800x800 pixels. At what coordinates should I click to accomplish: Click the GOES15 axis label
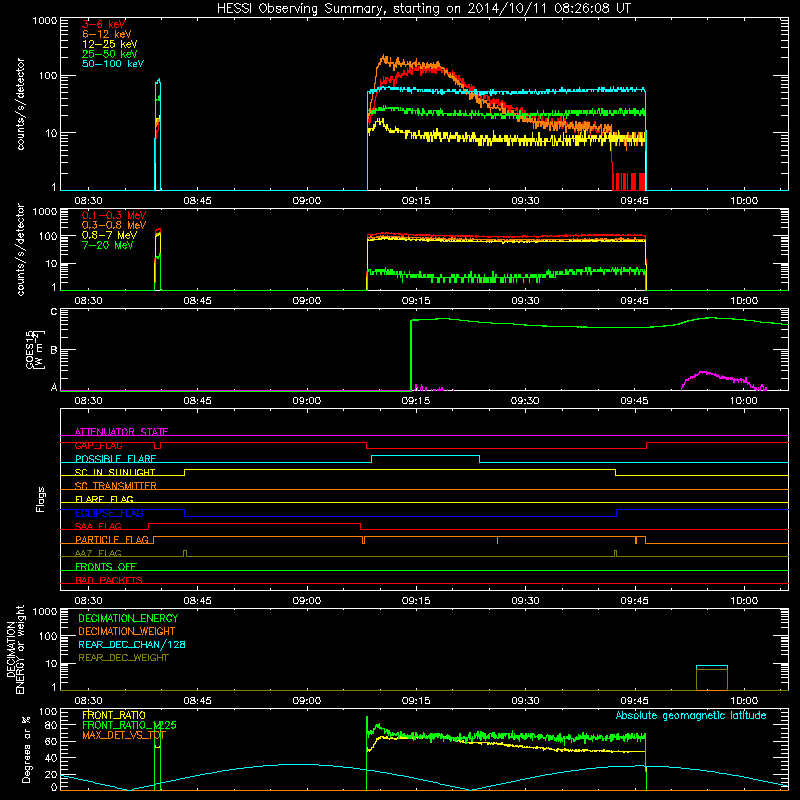[35, 349]
